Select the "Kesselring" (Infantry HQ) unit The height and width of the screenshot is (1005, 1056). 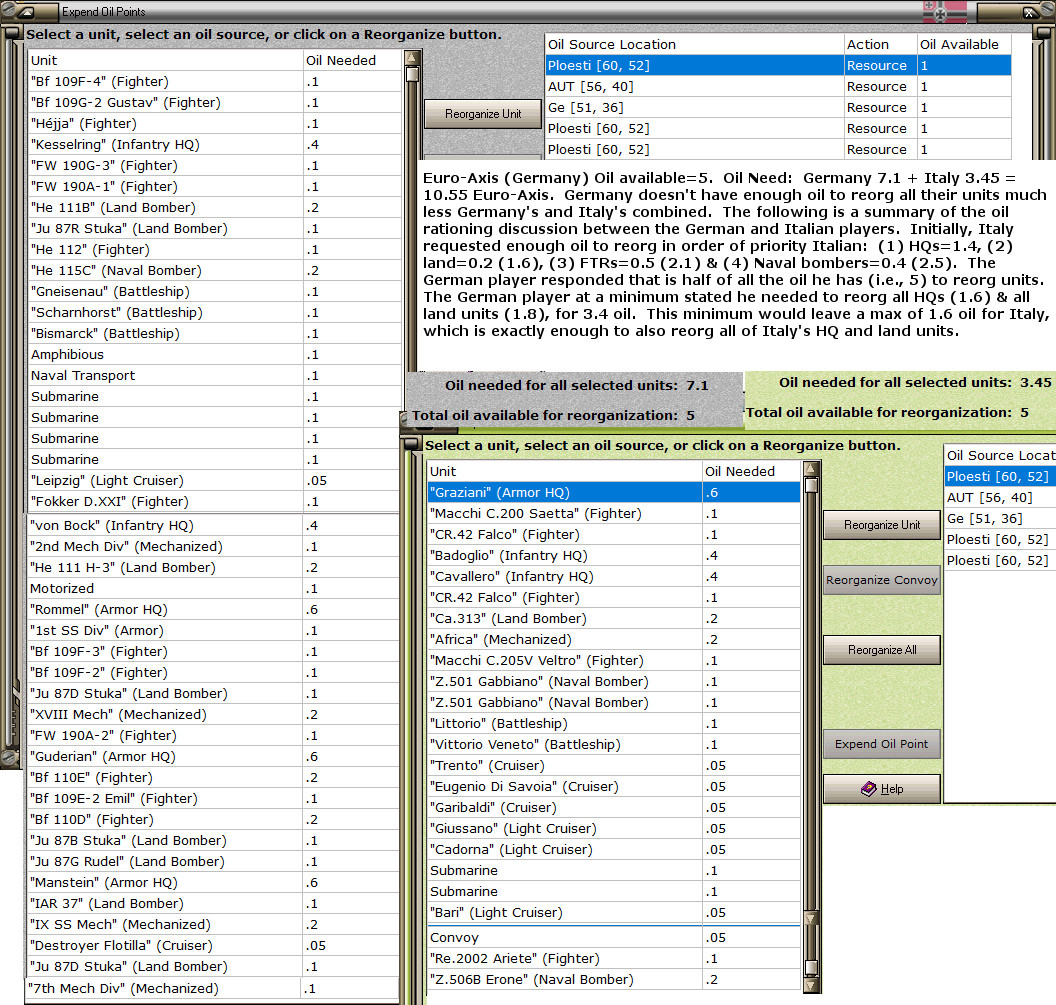tap(214, 144)
